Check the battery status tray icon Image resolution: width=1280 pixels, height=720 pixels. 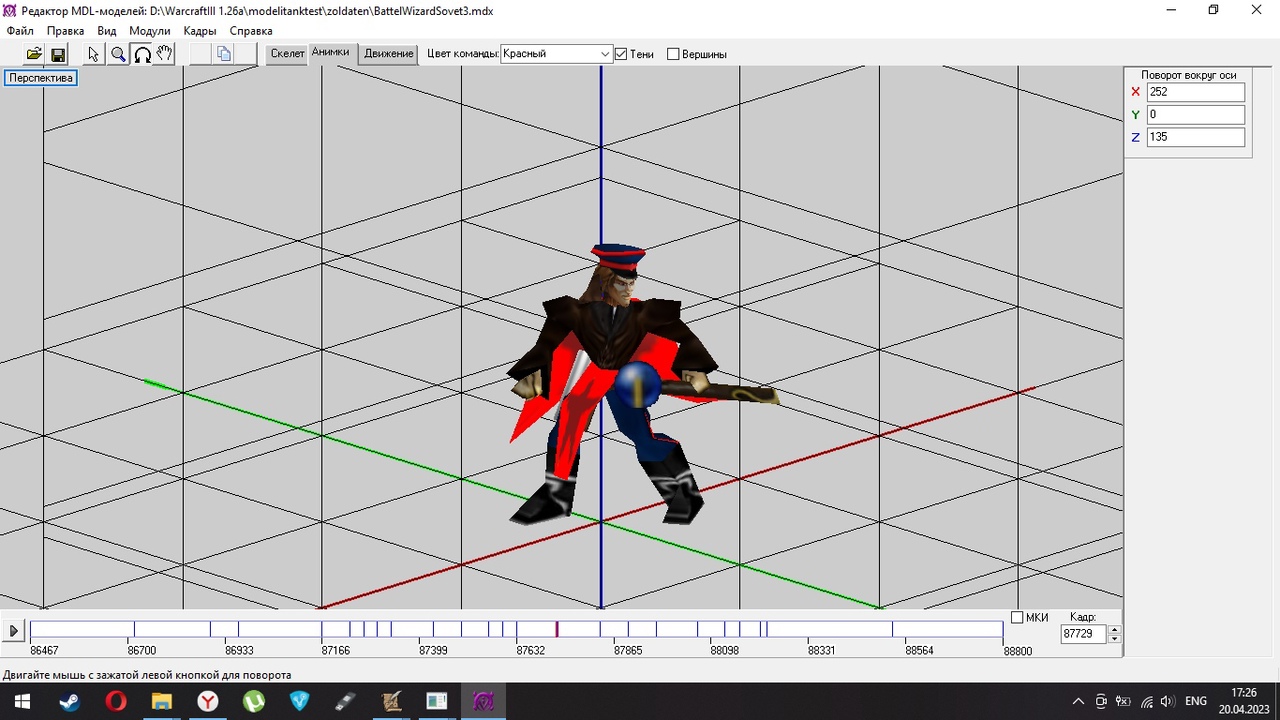tap(1123, 701)
